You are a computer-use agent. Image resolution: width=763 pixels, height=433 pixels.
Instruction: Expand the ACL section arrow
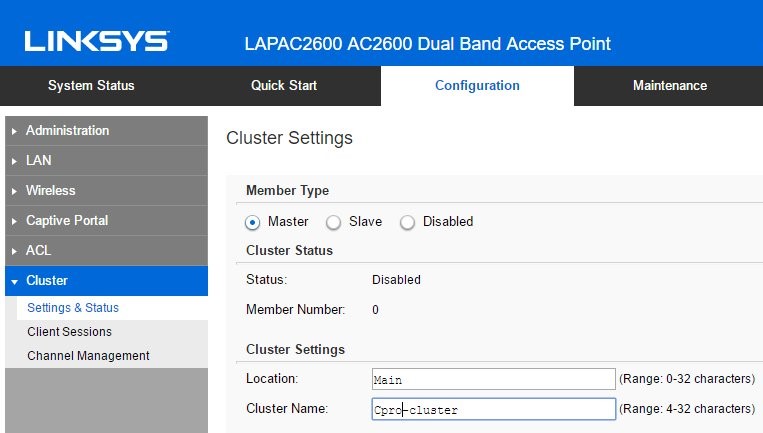(14, 251)
